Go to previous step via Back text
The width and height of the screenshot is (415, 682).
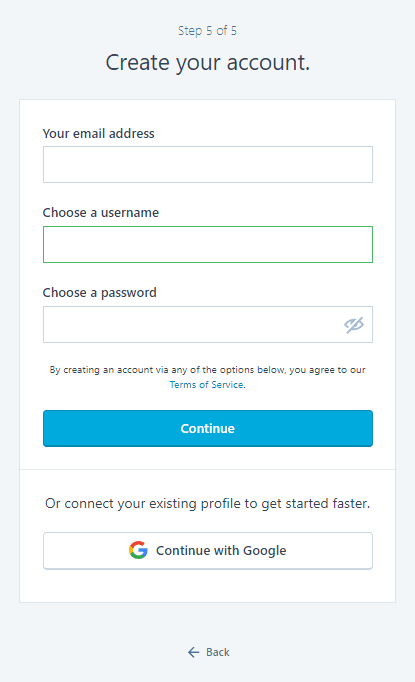tap(218, 652)
